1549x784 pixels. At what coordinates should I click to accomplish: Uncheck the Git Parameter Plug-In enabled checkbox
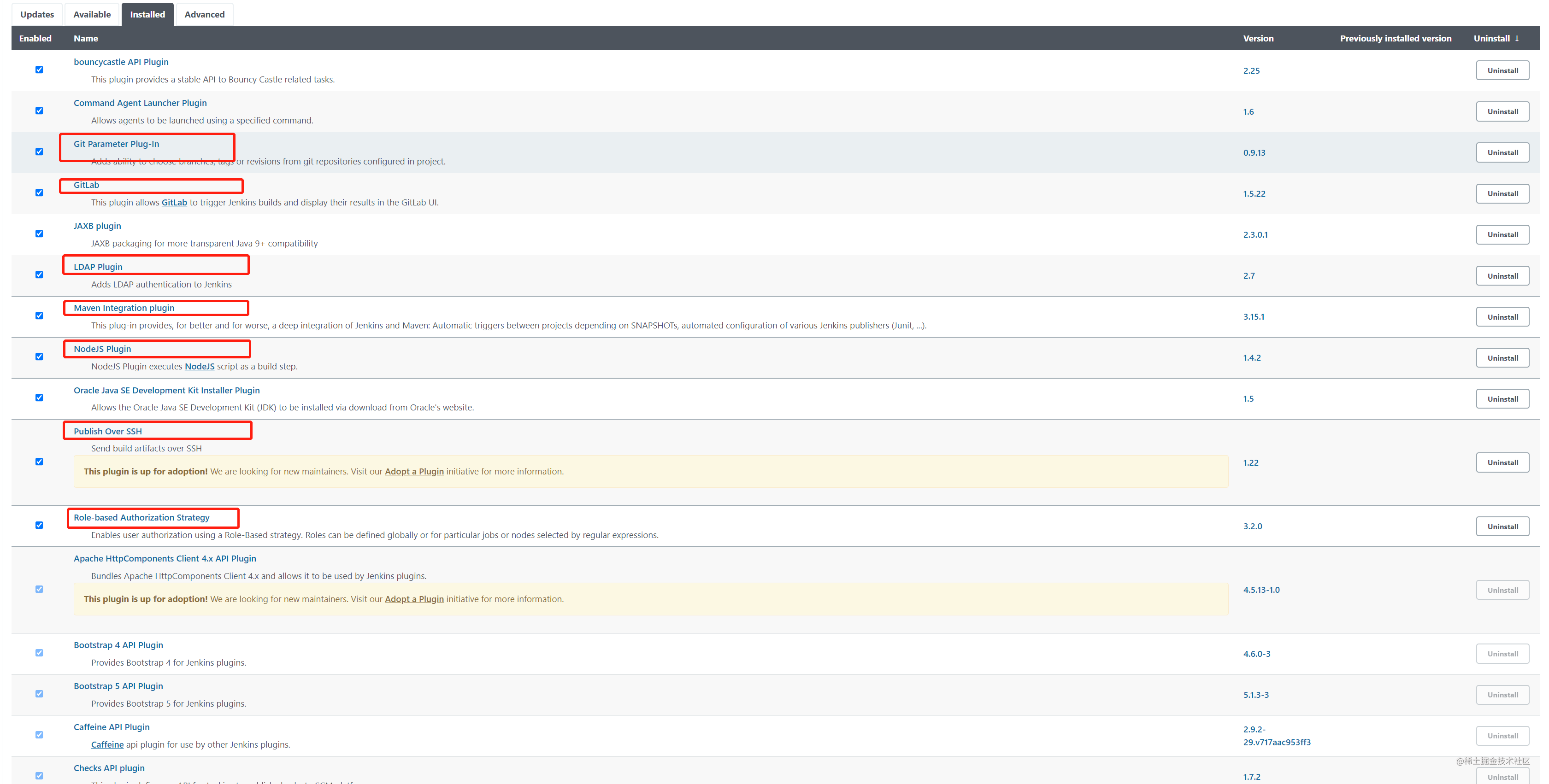(39, 152)
